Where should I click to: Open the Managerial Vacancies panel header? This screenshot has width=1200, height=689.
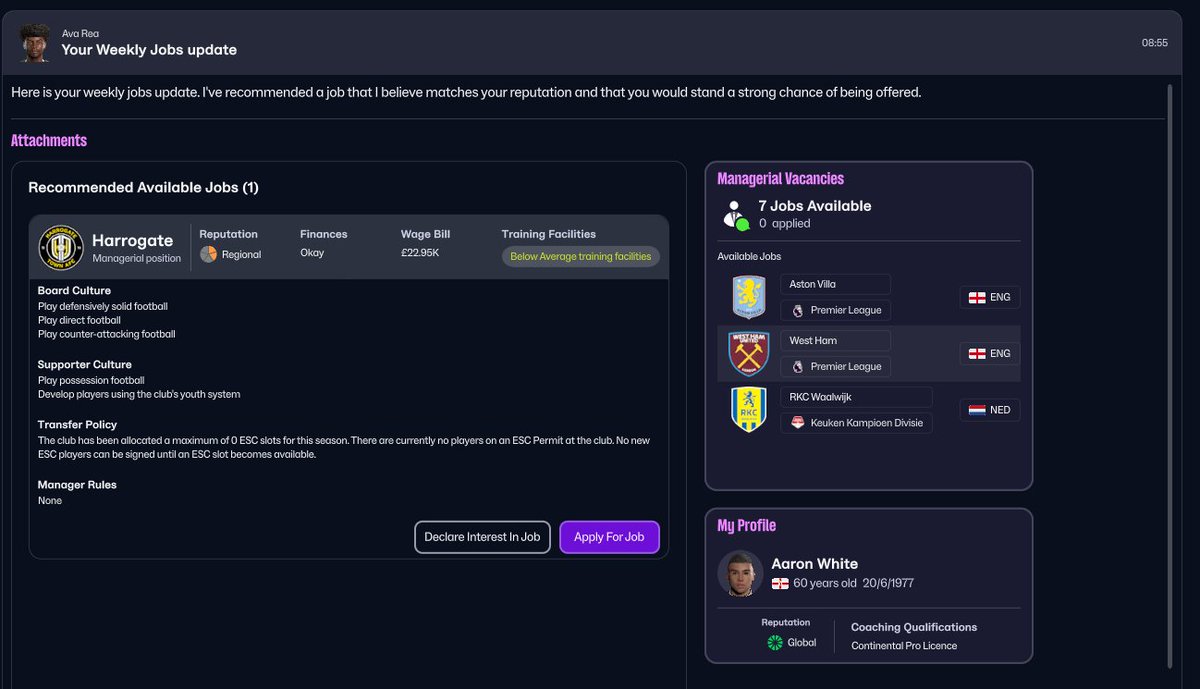780,178
